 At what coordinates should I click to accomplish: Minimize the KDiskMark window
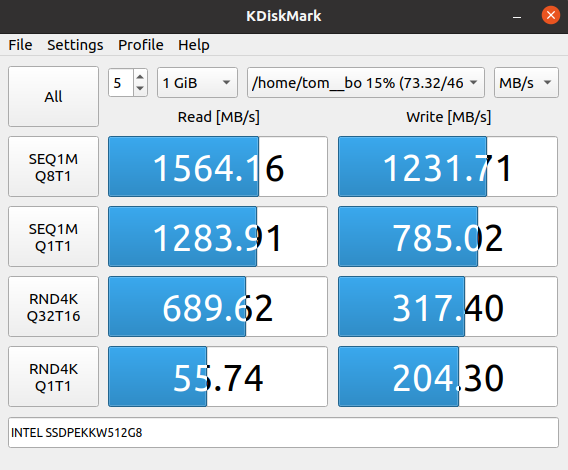tap(517, 16)
